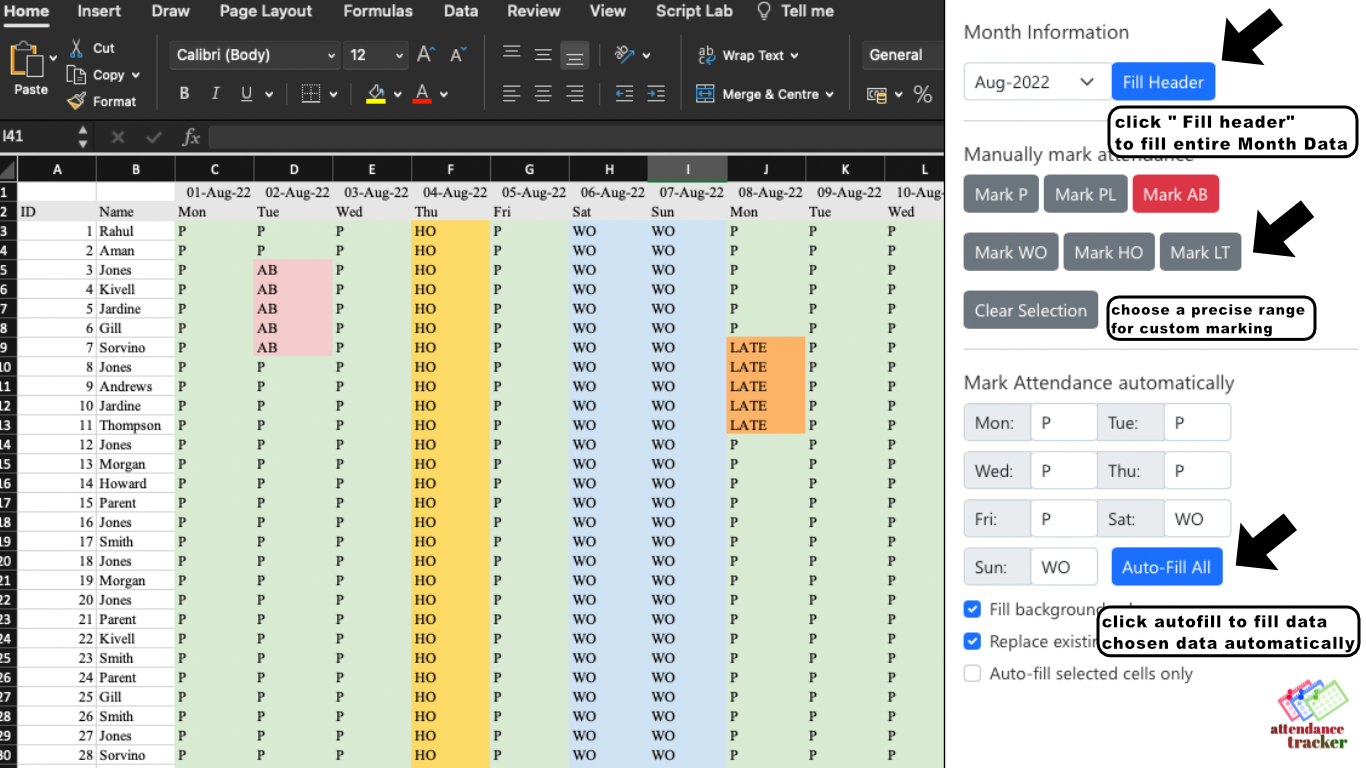Switch to the Page Layout tab

click(266, 11)
